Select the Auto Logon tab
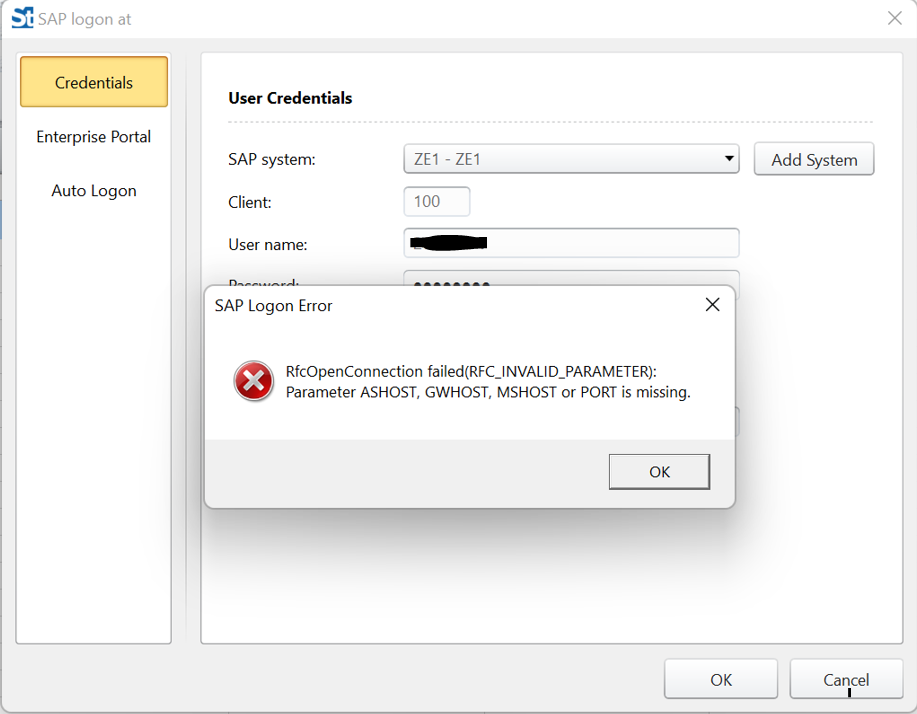The image size is (917, 714). click(x=94, y=191)
